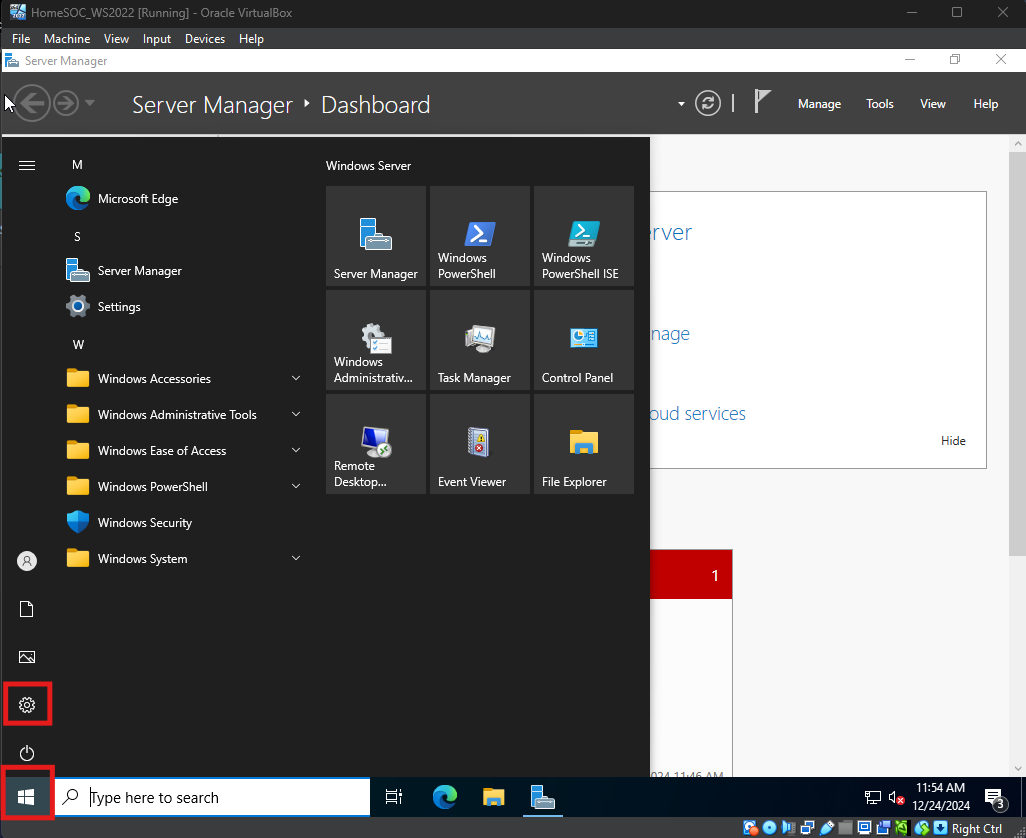Expand the Windows Administrative Tools folder
The image size is (1026, 838).
coord(184,415)
